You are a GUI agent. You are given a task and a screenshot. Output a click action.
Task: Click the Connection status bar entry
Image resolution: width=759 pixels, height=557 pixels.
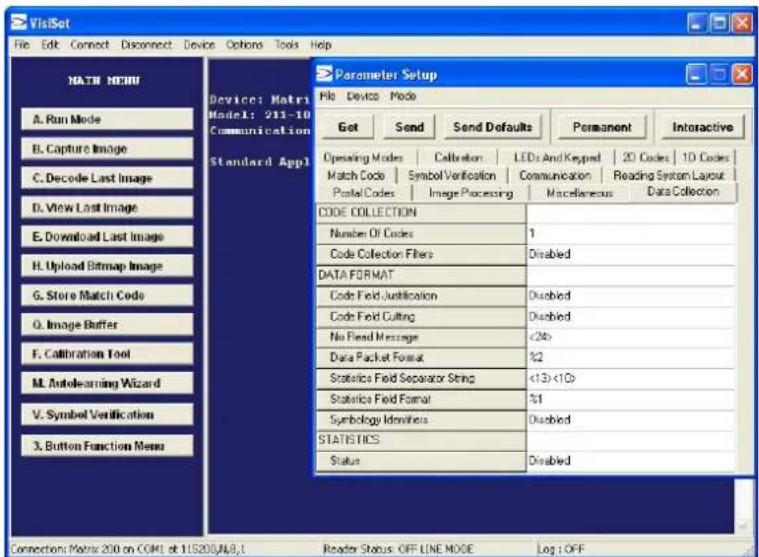click(128, 549)
